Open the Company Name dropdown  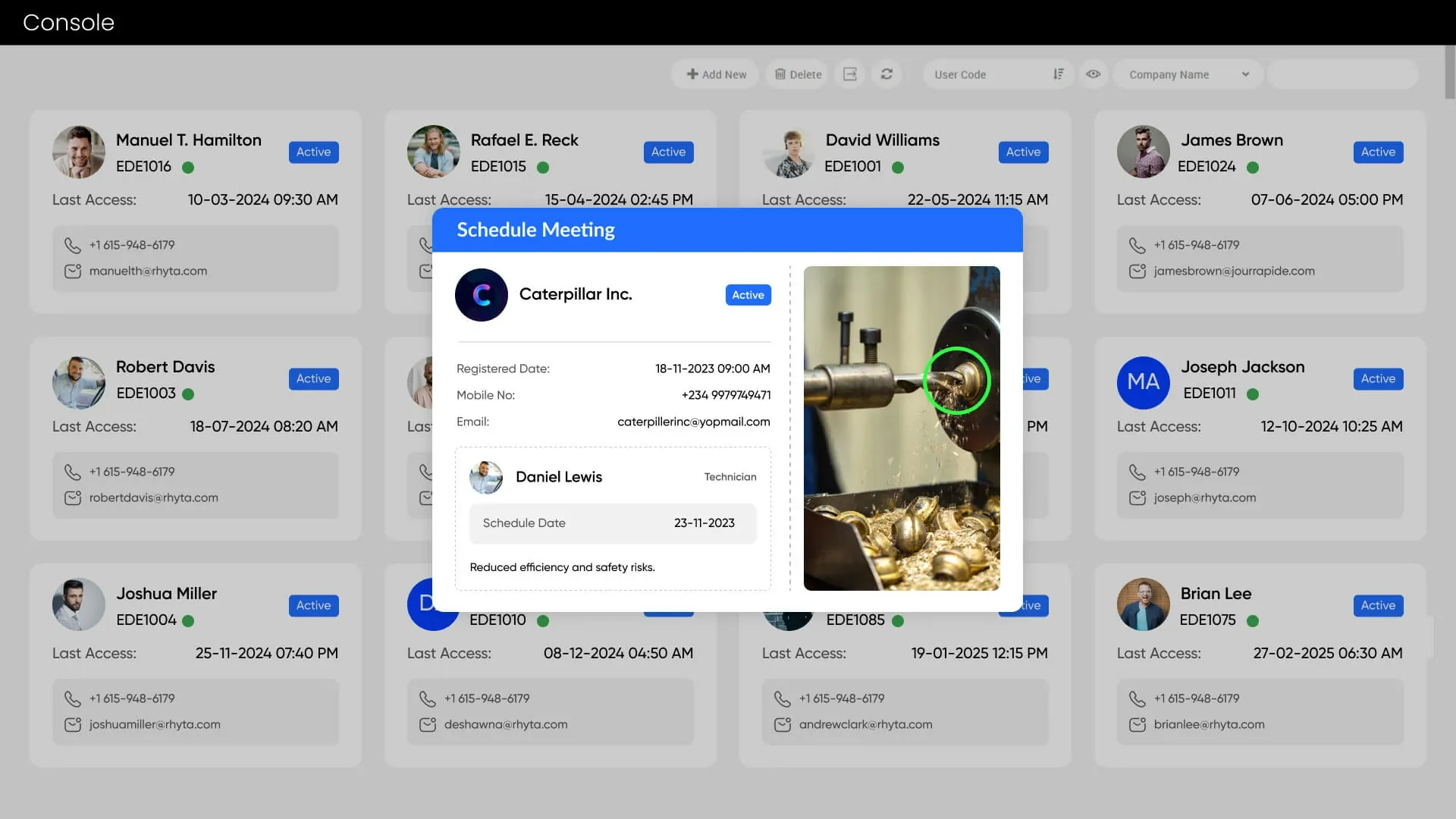[x=1187, y=74]
